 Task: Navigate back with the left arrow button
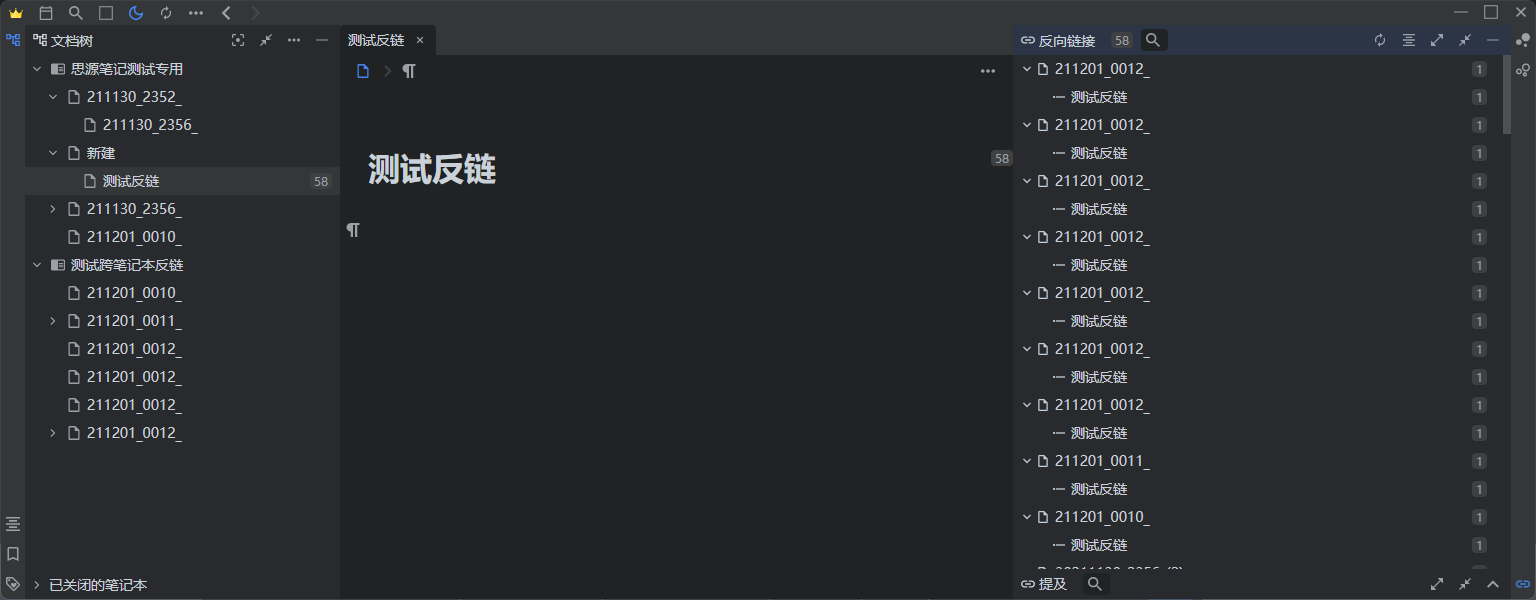[226, 13]
